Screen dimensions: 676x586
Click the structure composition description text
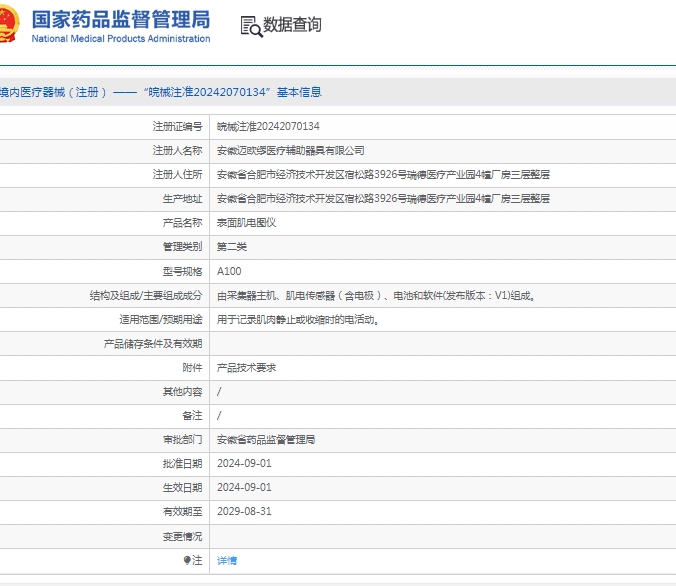[x=376, y=295]
